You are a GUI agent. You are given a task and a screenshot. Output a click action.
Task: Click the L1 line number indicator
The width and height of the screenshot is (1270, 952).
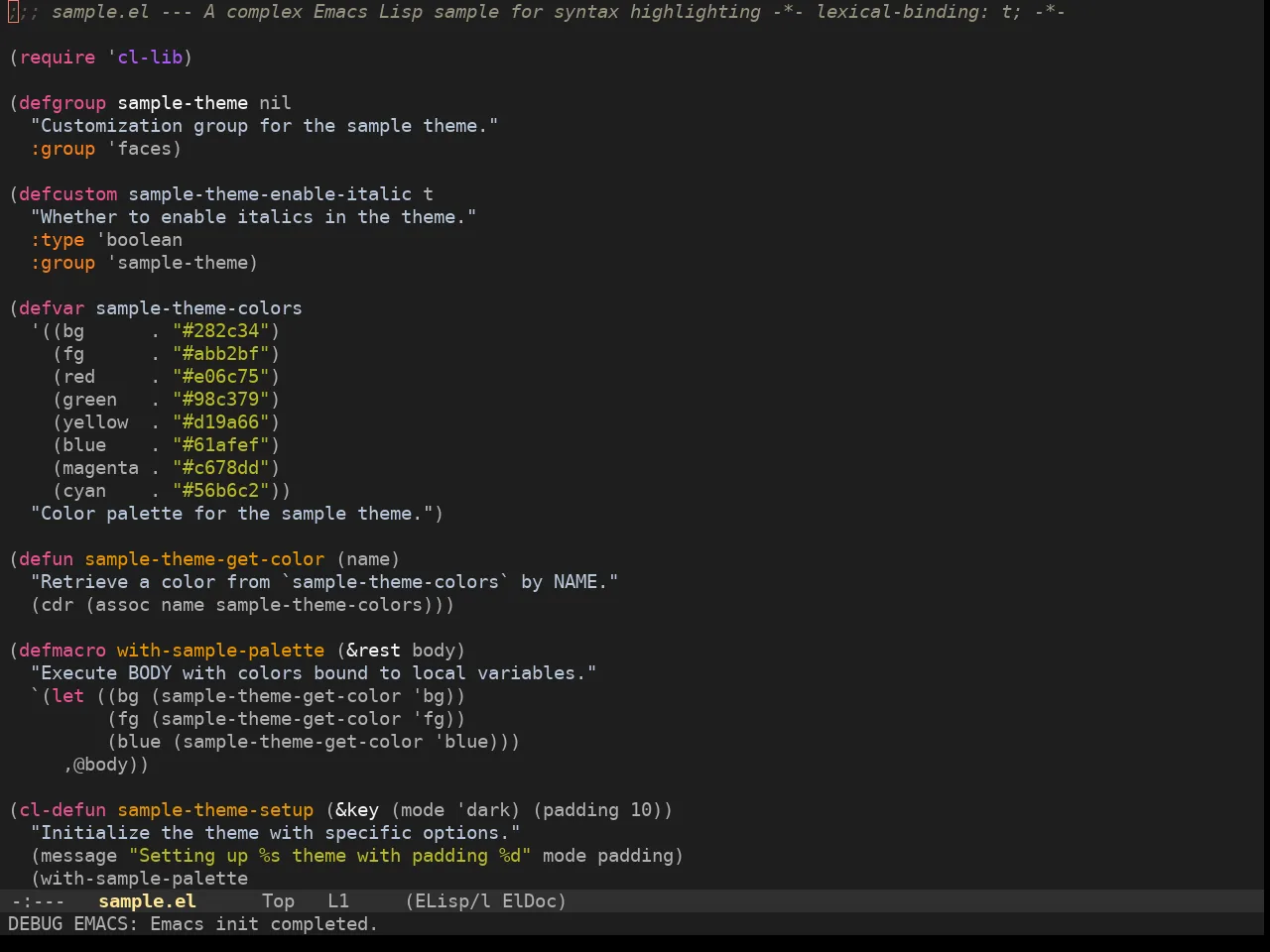(x=338, y=900)
